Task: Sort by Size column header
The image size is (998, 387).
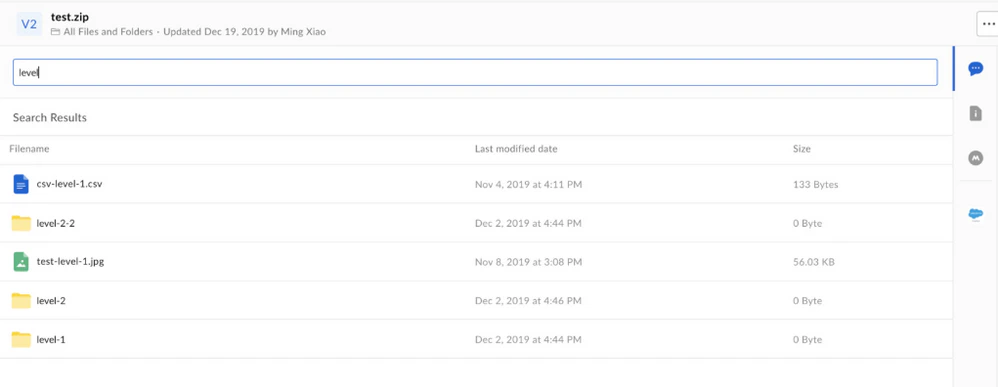Action: (x=802, y=149)
